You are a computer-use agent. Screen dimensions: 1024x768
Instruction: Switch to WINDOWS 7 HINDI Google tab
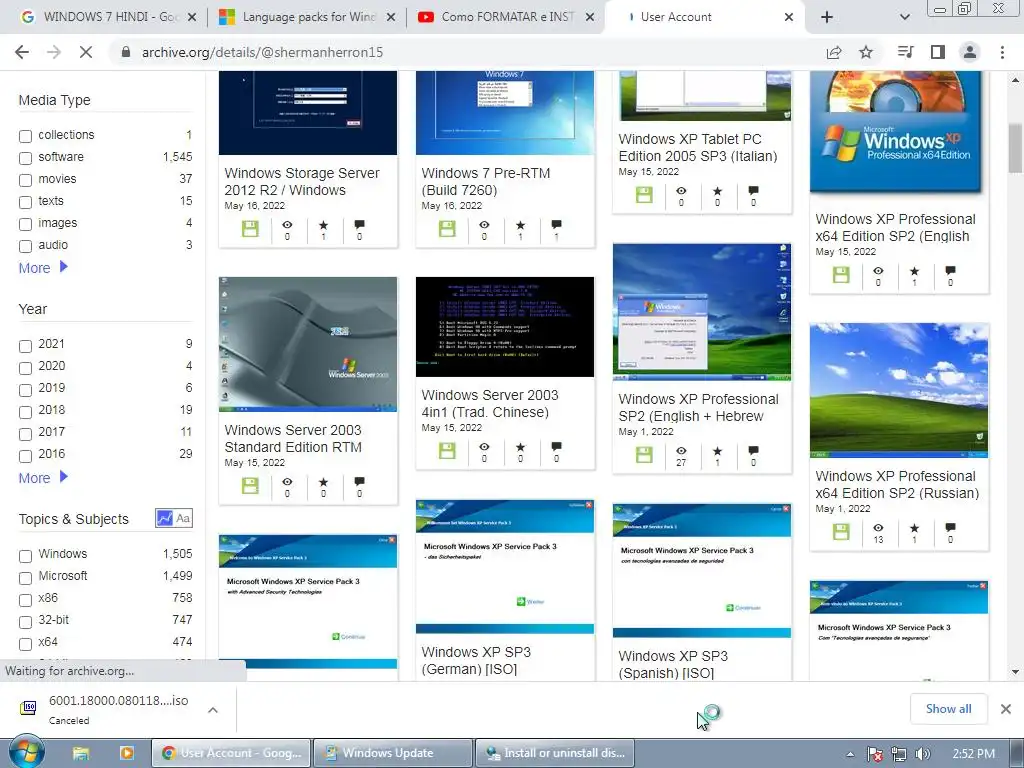pos(109,17)
